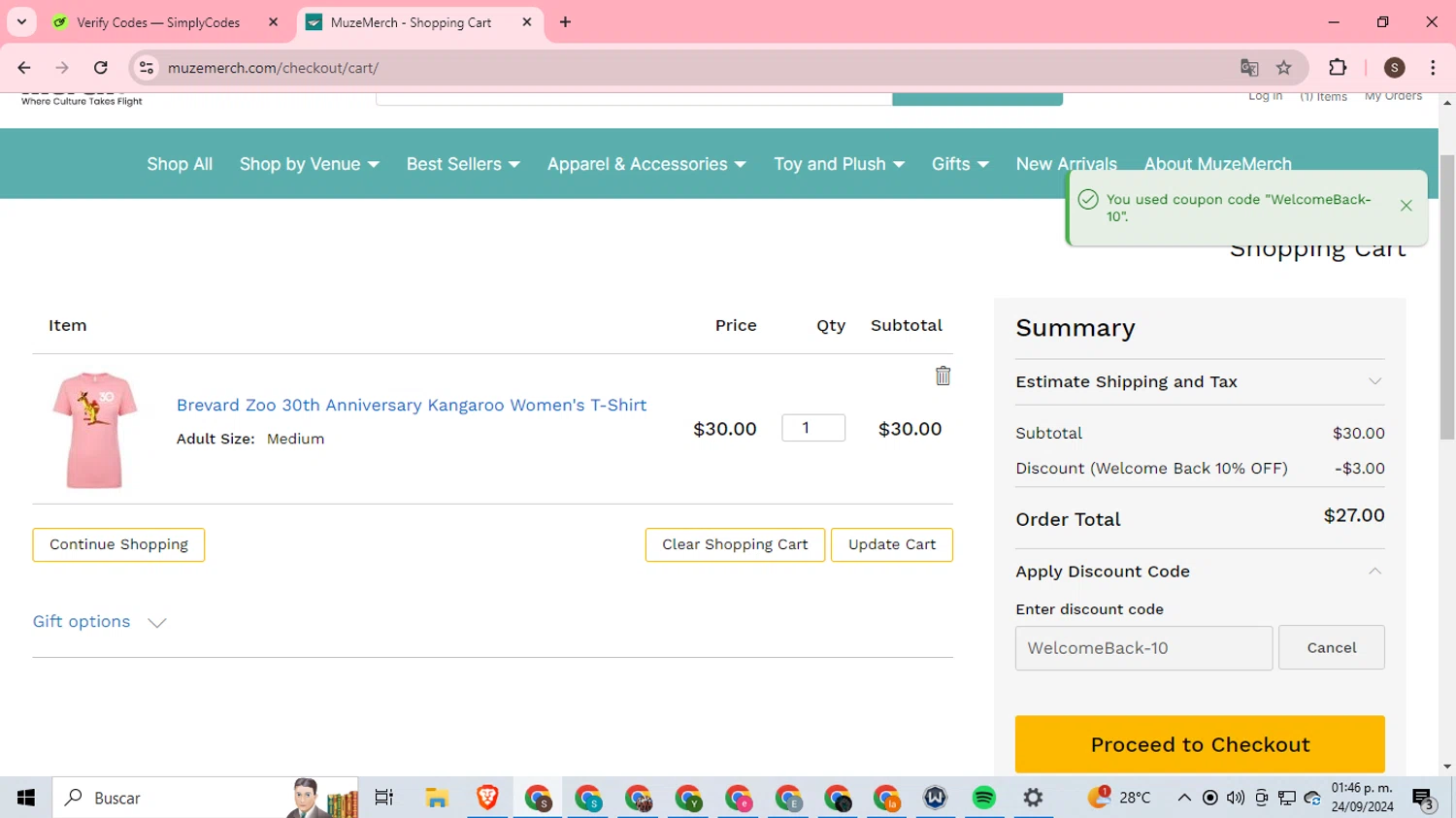Close the Verify Codes SimplyCodes tab

pos(273,22)
